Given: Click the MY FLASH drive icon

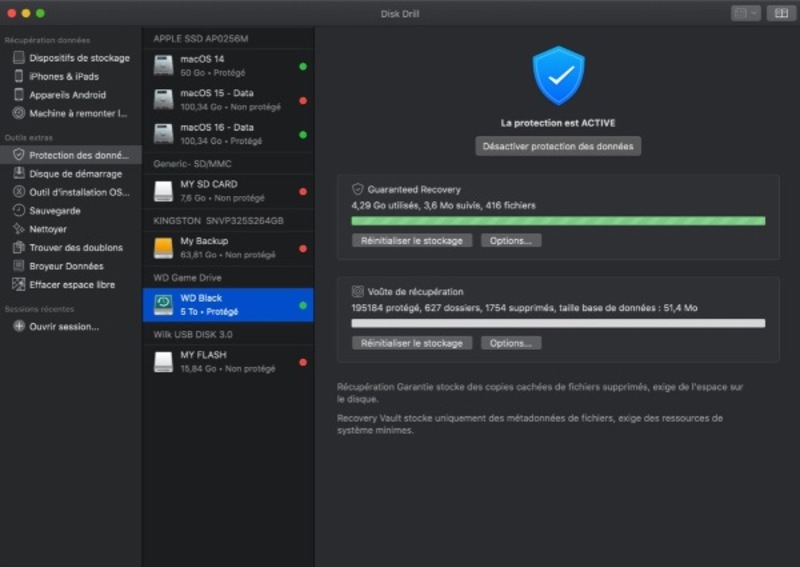Looking at the screenshot, I should coord(163,362).
